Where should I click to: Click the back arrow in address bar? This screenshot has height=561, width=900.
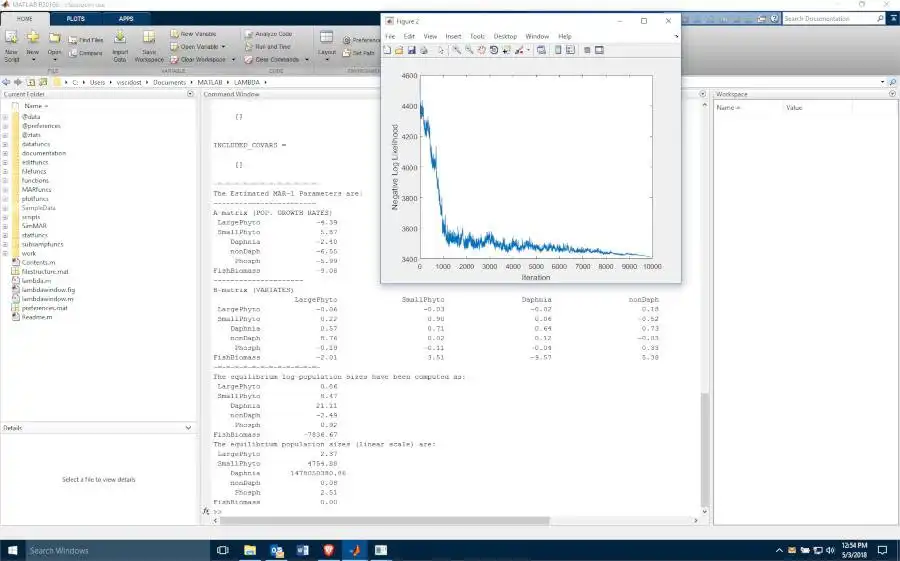point(6,82)
